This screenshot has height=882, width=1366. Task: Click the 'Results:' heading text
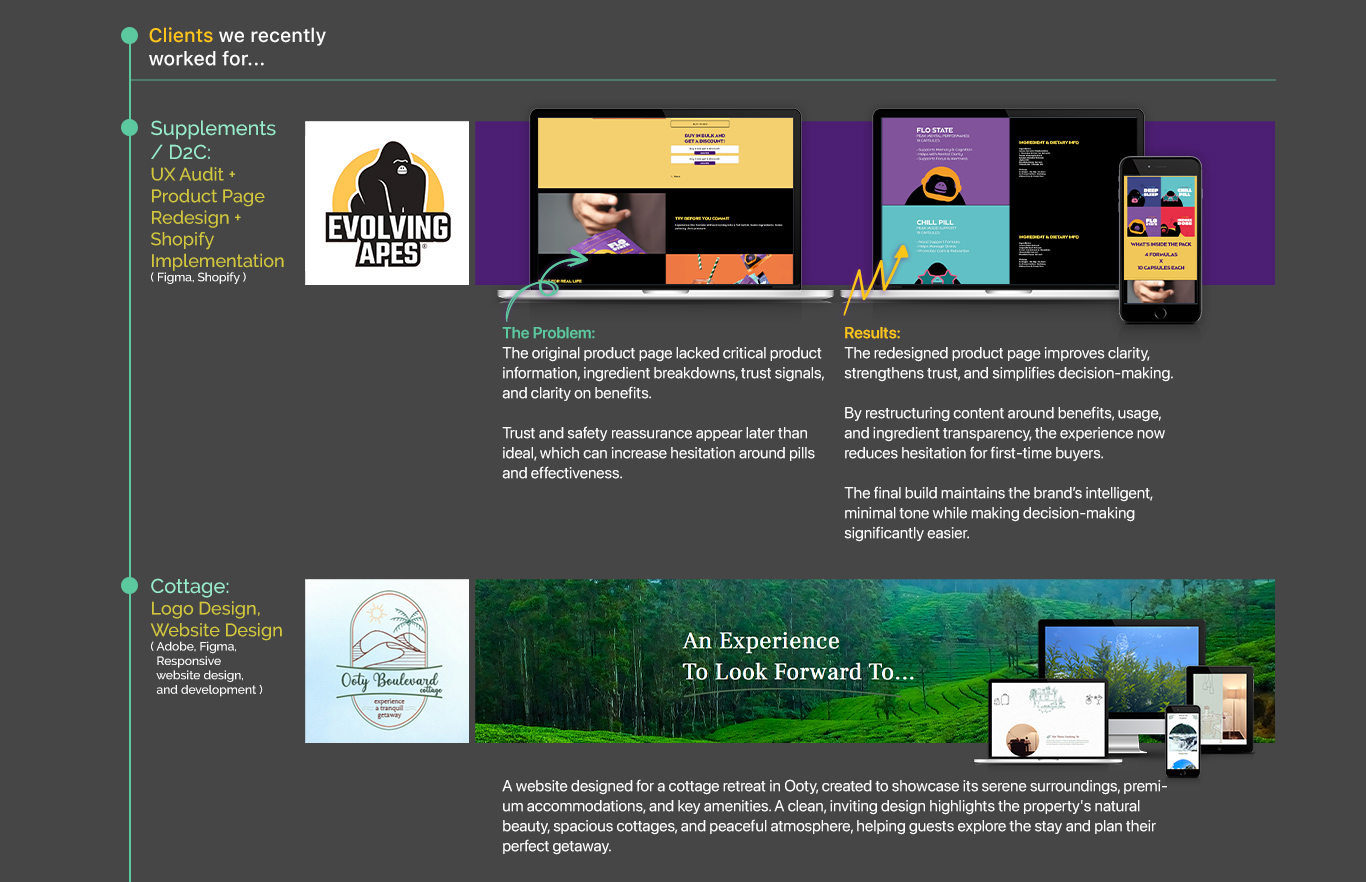pyautogui.click(x=872, y=333)
